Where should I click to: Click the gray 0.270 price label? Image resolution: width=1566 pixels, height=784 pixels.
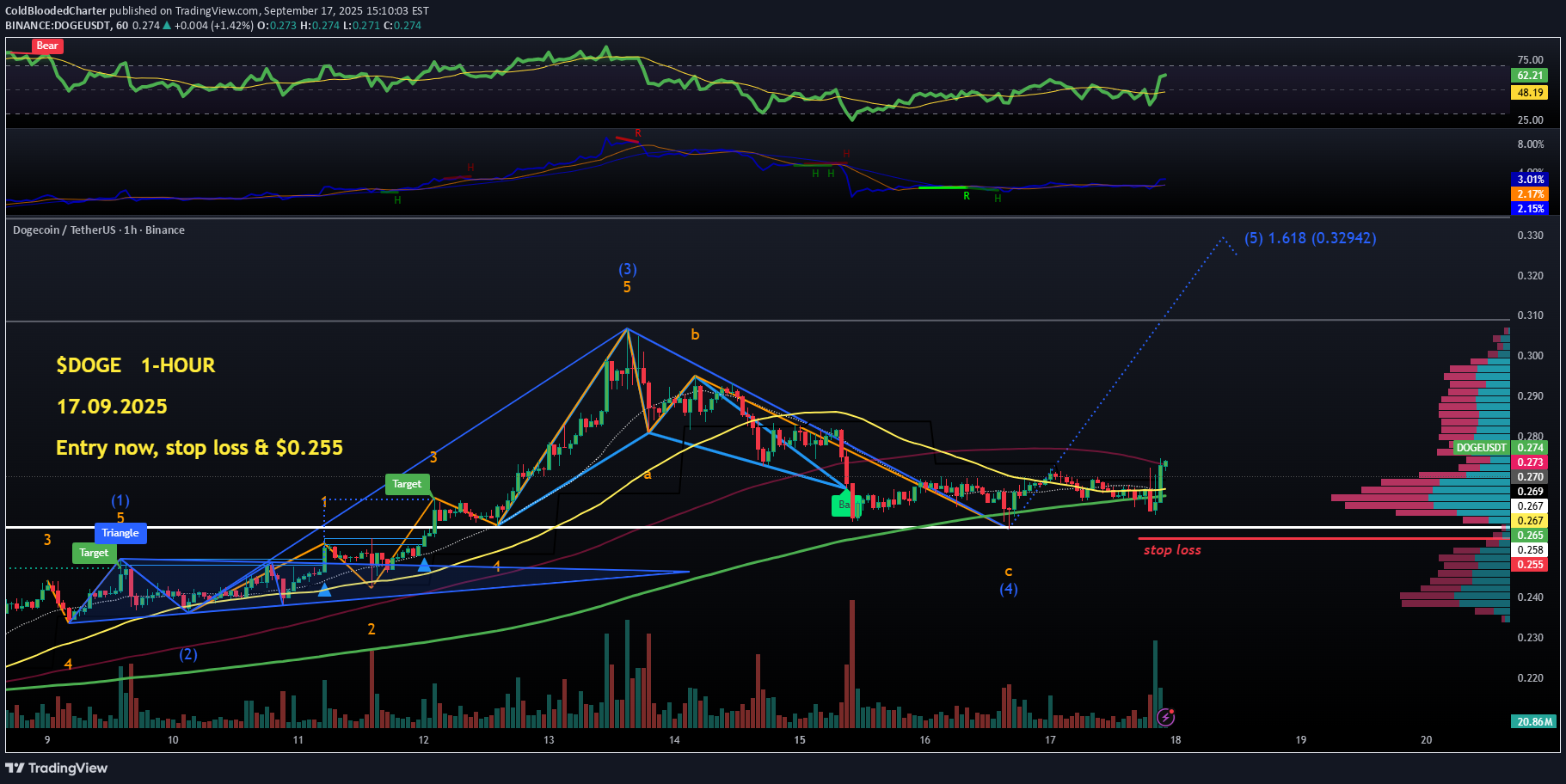1530,477
